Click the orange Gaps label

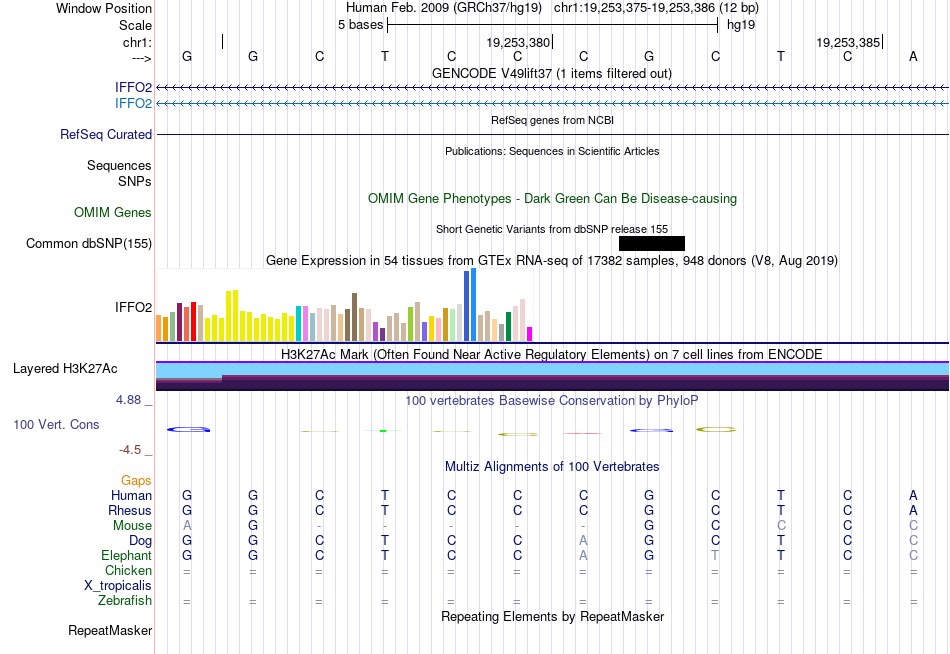(136, 481)
